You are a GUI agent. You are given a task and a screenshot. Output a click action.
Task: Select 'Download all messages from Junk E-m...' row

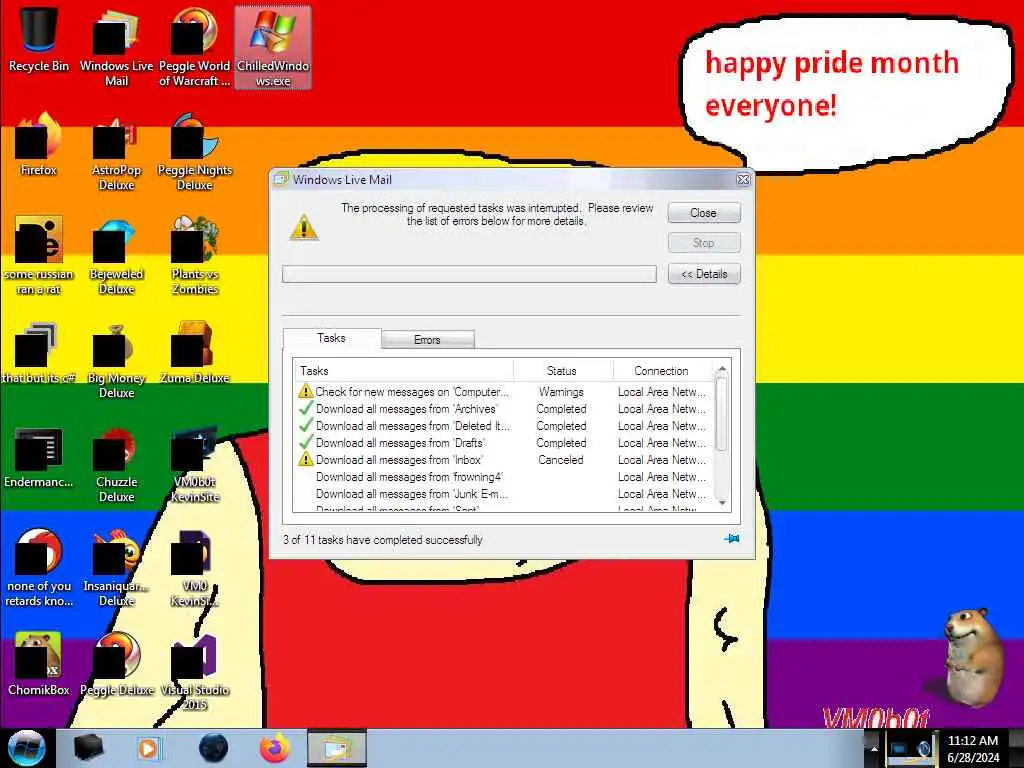pyautogui.click(x=504, y=494)
